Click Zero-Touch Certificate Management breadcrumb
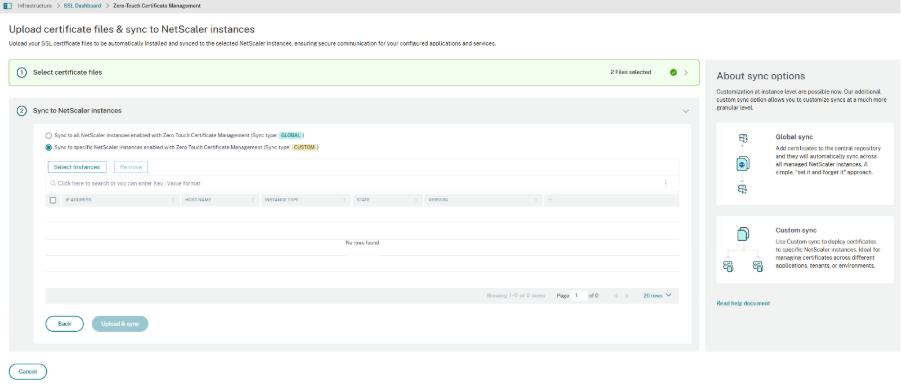This screenshot has width=901, height=388. click(x=157, y=6)
